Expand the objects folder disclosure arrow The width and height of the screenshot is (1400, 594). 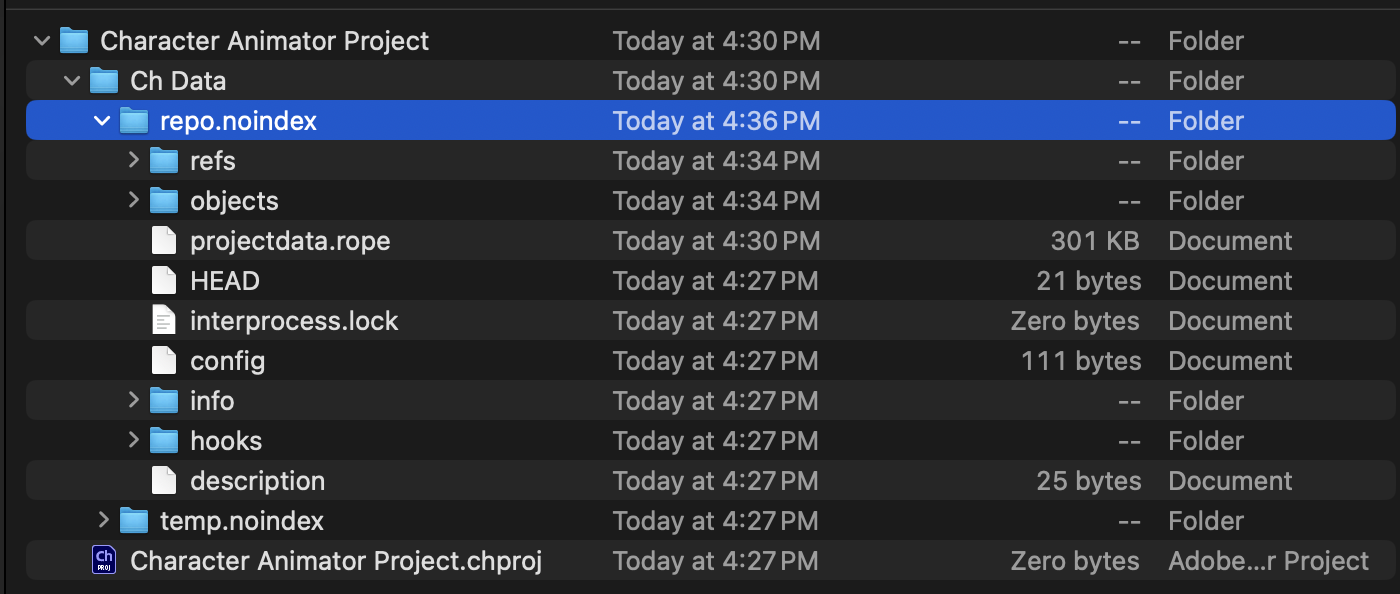pyautogui.click(x=134, y=201)
